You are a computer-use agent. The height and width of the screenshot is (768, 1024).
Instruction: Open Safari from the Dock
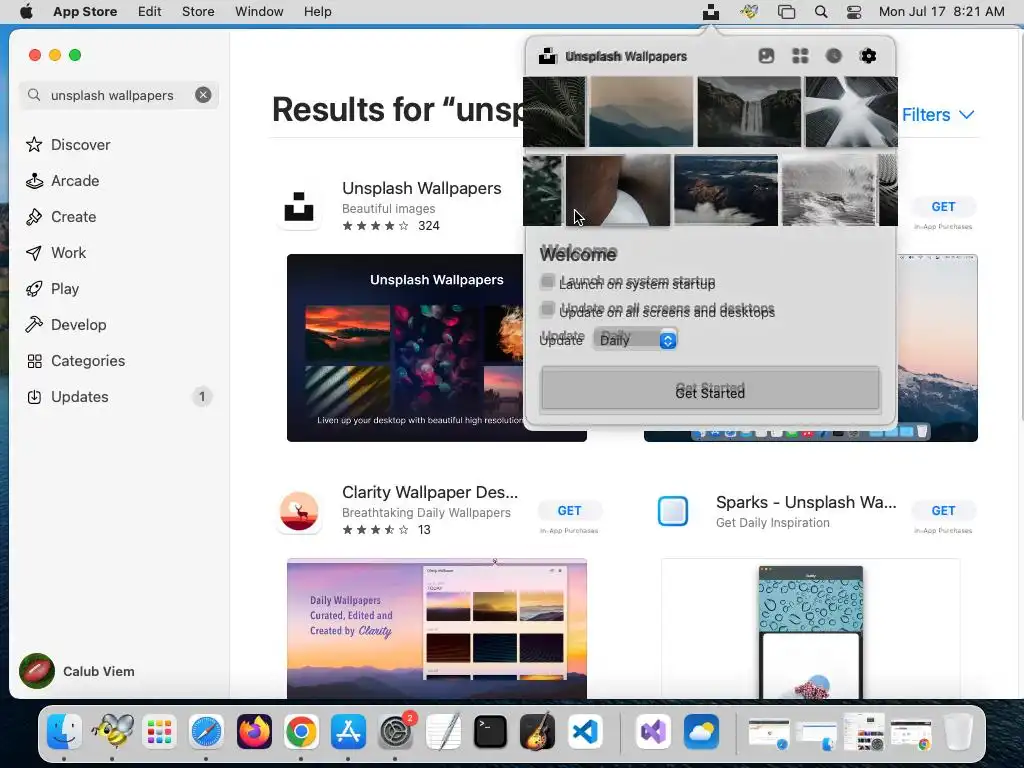tap(206, 731)
